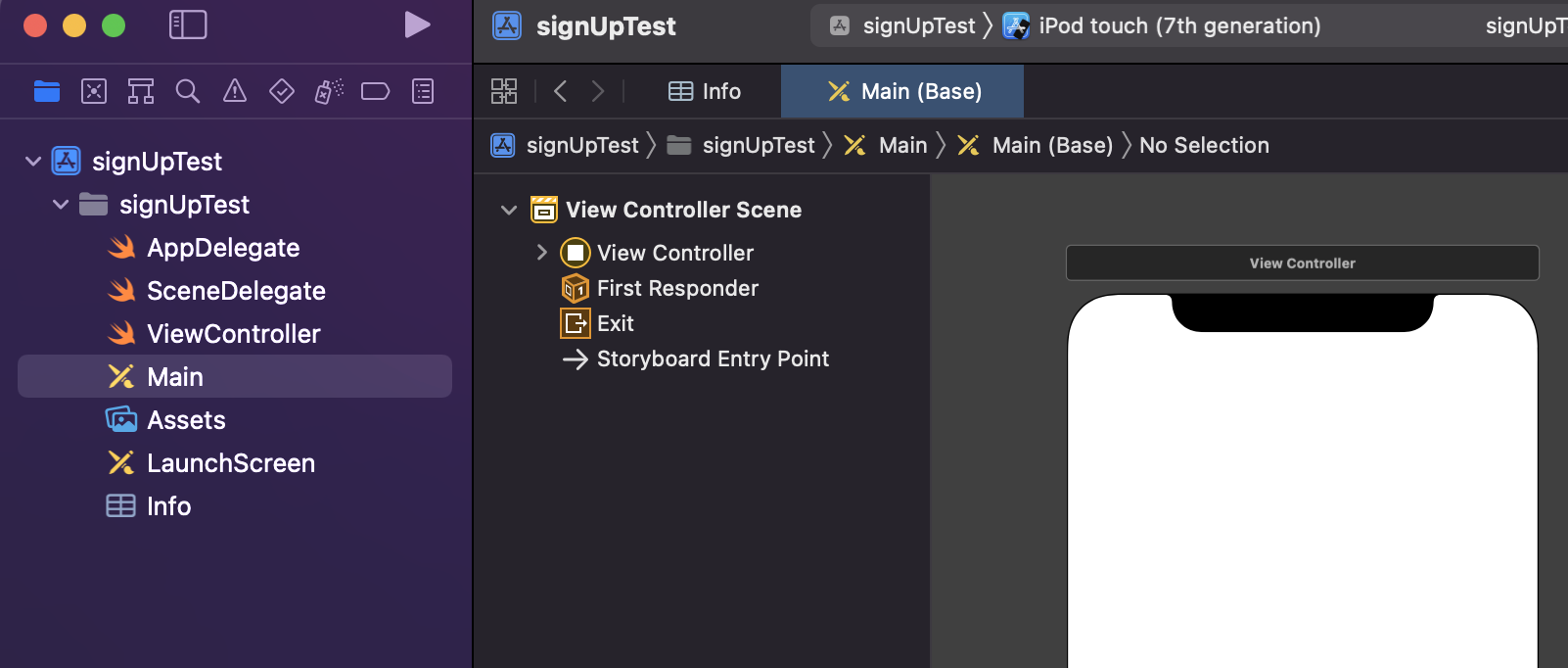
Task: Open the Project navigator folder icon
Action: [x=47, y=91]
